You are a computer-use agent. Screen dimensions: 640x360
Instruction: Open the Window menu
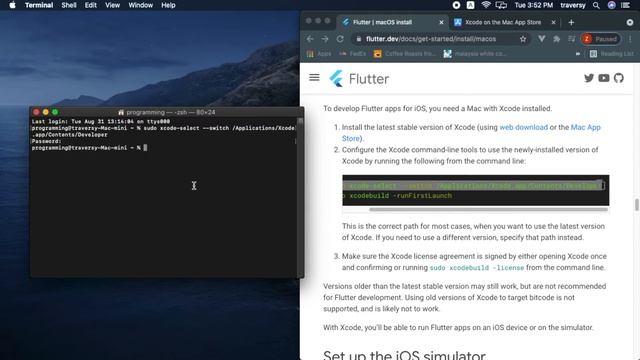pyautogui.click(x=140, y=5)
